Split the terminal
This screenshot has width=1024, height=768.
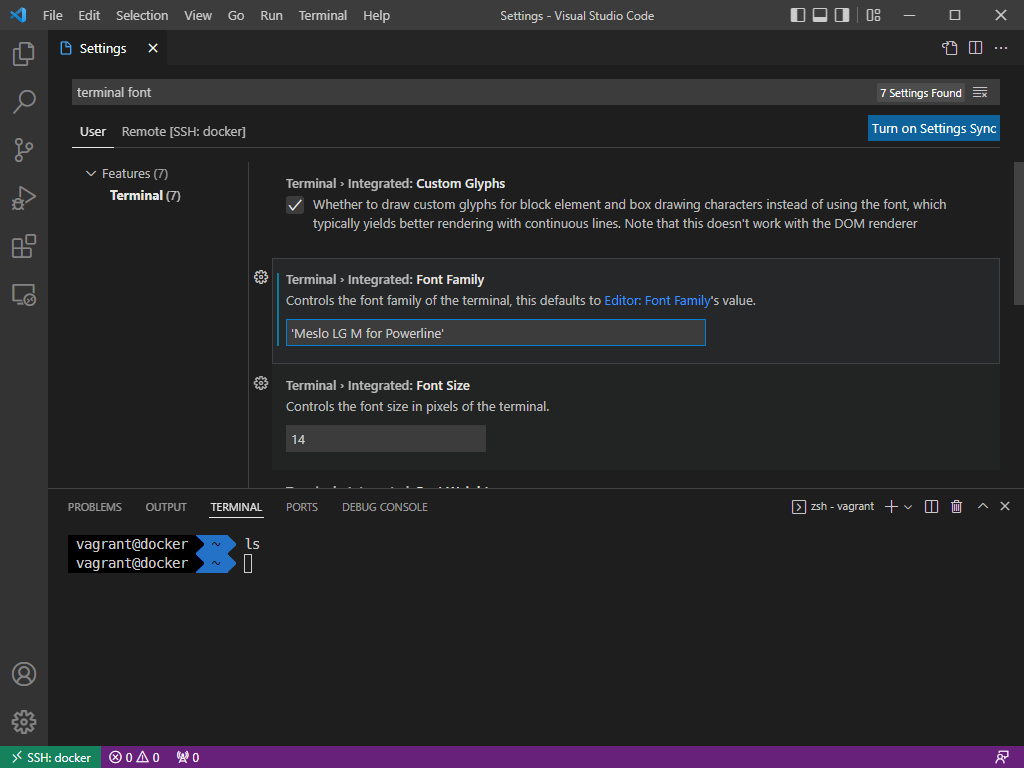pyautogui.click(x=932, y=507)
